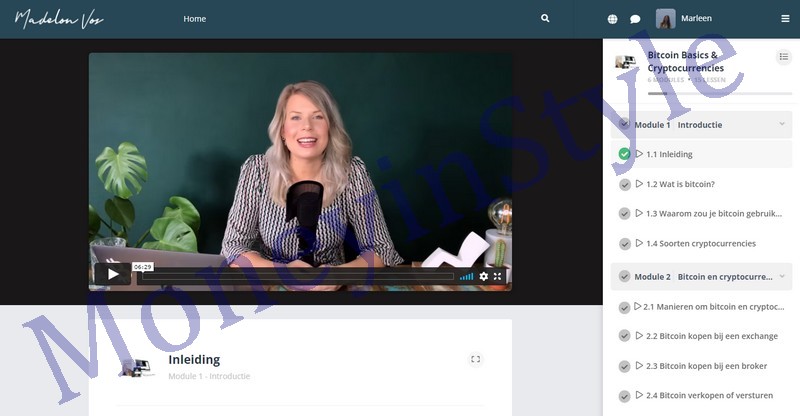Screen dimensions: 800x416
Task: Adjust the video volume bars
Action: click(x=466, y=276)
